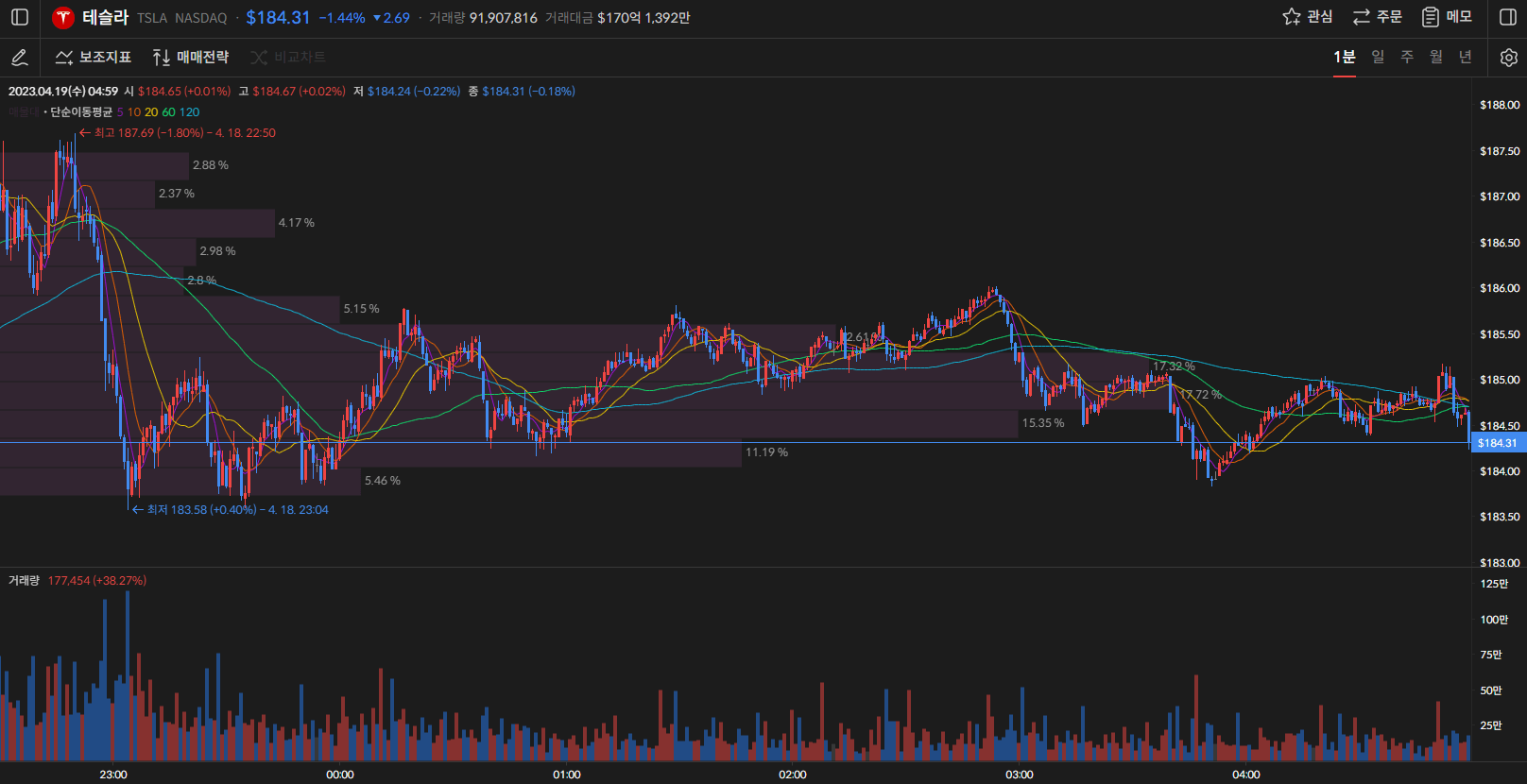The height and width of the screenshot is (784, 1527).
Task: Toggle the right side panel icon
Action: coord(1508,17)
